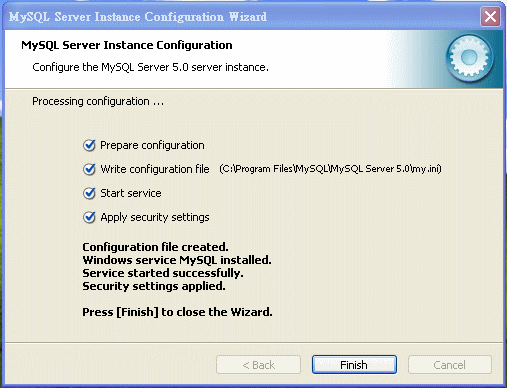Image resolution: width=507 pixels, height=388 pixels.
Task: Click the gear icon in header
Action: [469, 58]
